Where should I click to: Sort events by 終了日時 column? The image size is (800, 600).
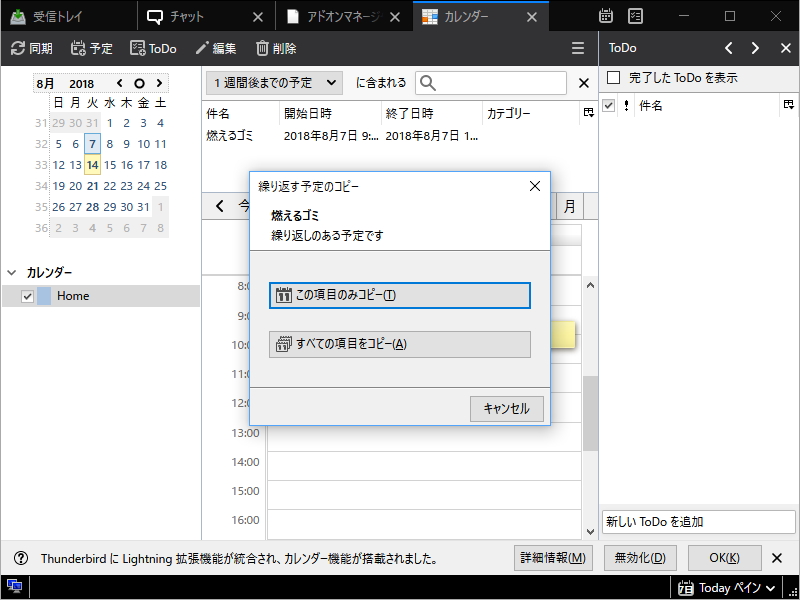[x=432, y=113]
